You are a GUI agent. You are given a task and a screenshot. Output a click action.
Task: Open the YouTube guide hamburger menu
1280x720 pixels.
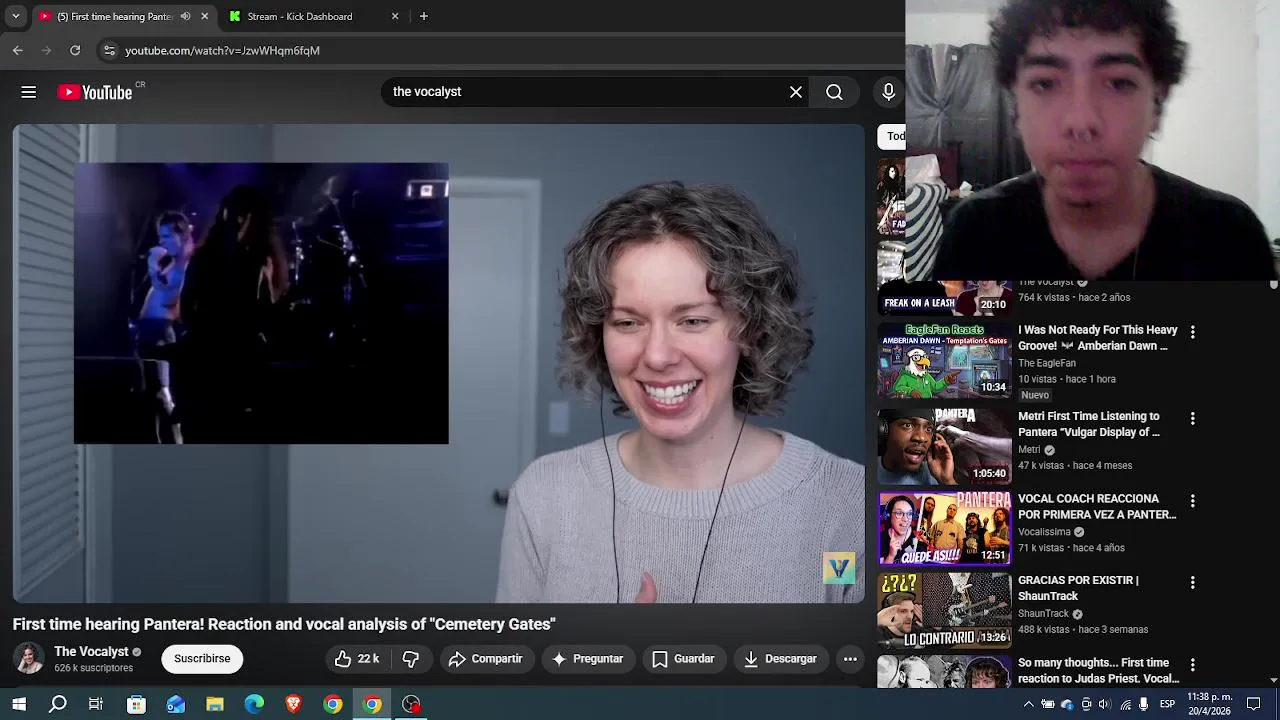[29, 92]
